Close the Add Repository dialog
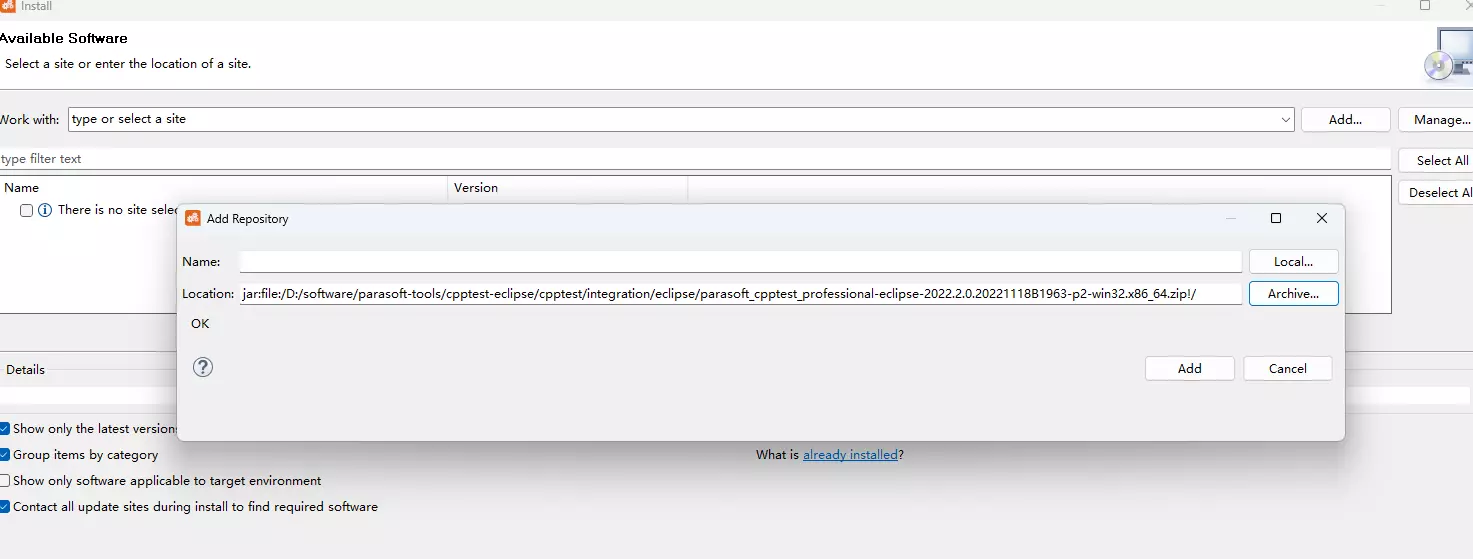Image resolution: width=1473 pixels, height=559 pixels. pyautogui.click(x=1321, y=218)
